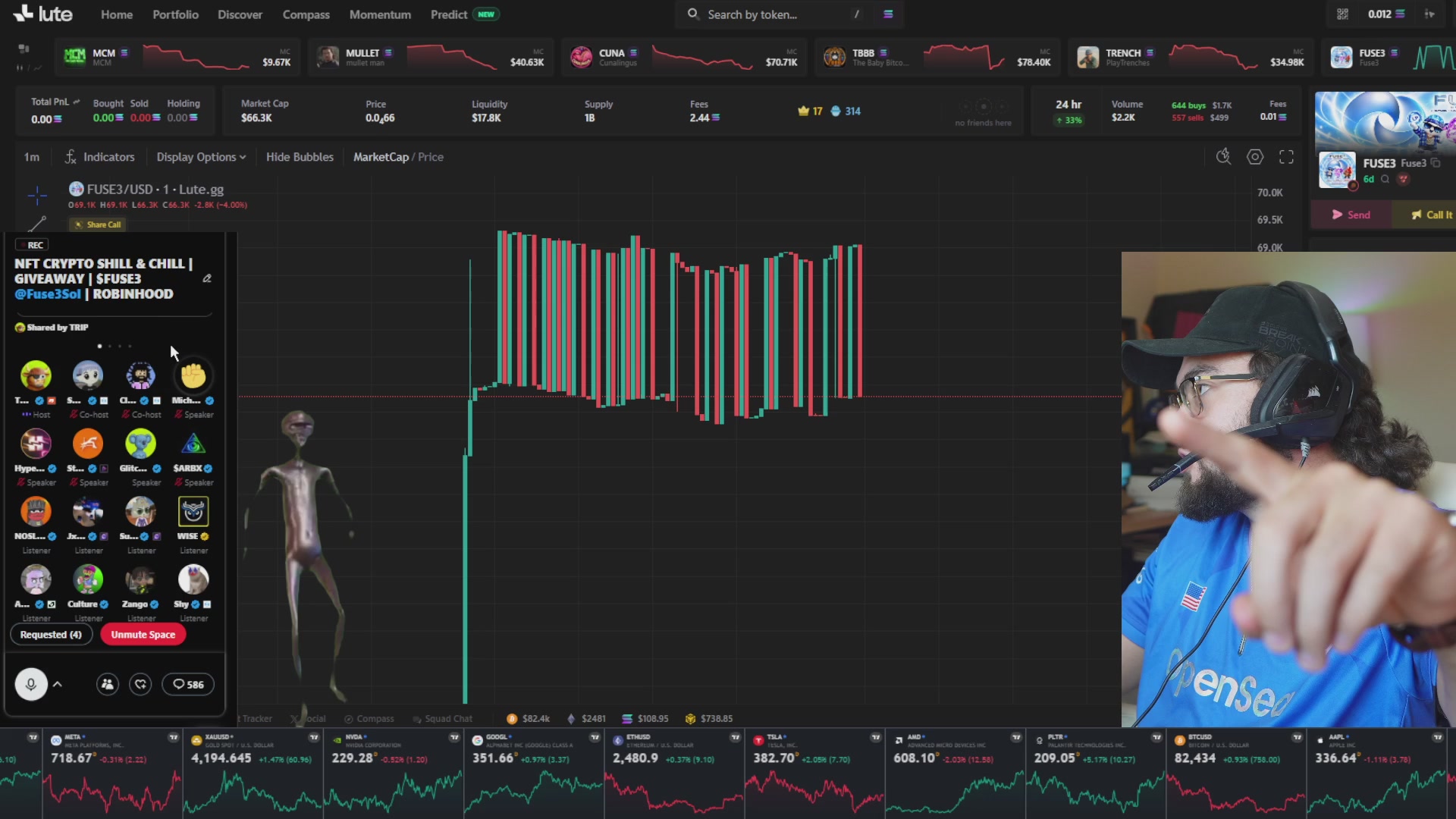This screenshot has width=1456, height=819.
Task: Open the Predict page
Action: (449, 14)
